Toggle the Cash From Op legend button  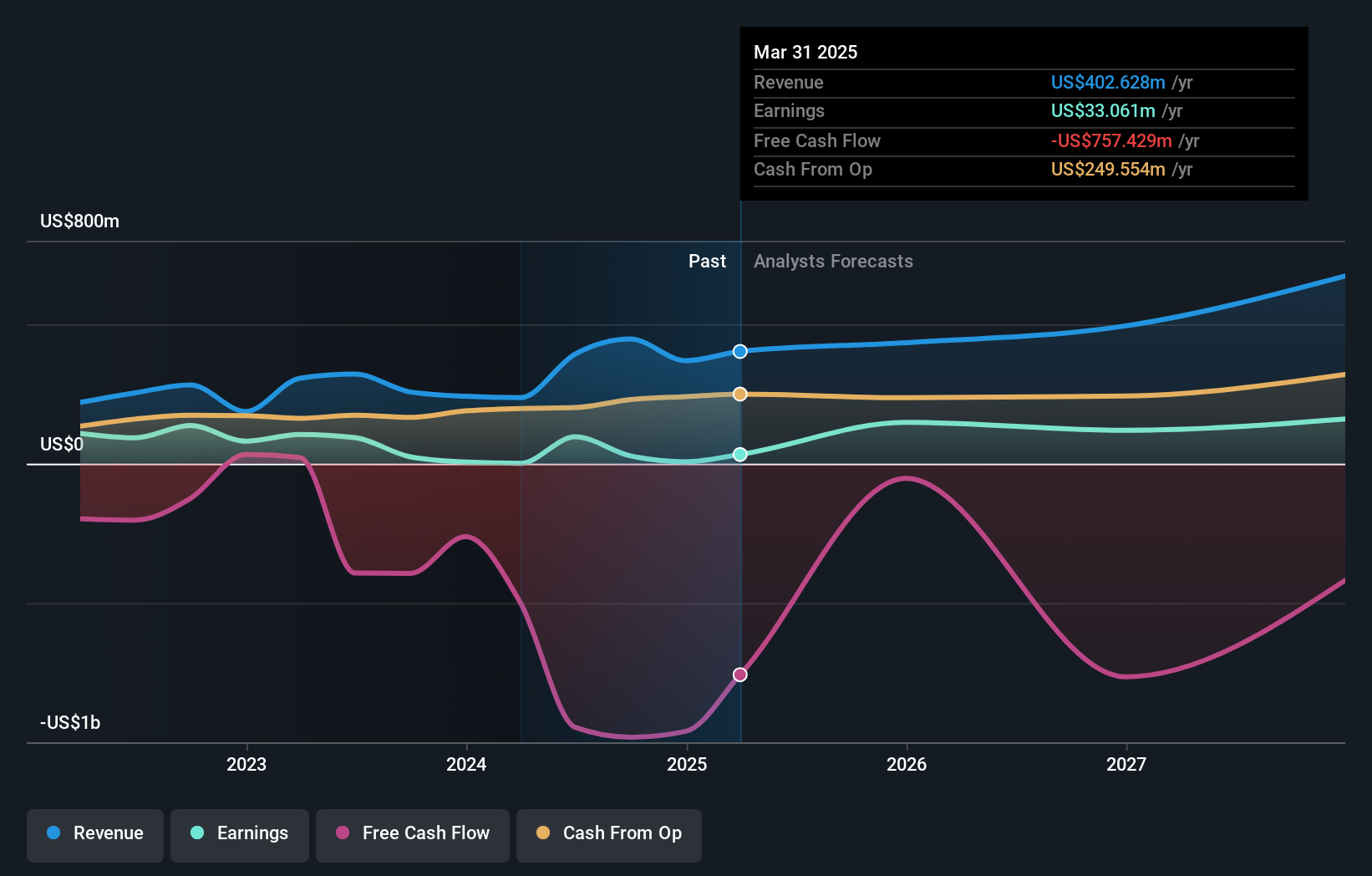coord(609,835)
